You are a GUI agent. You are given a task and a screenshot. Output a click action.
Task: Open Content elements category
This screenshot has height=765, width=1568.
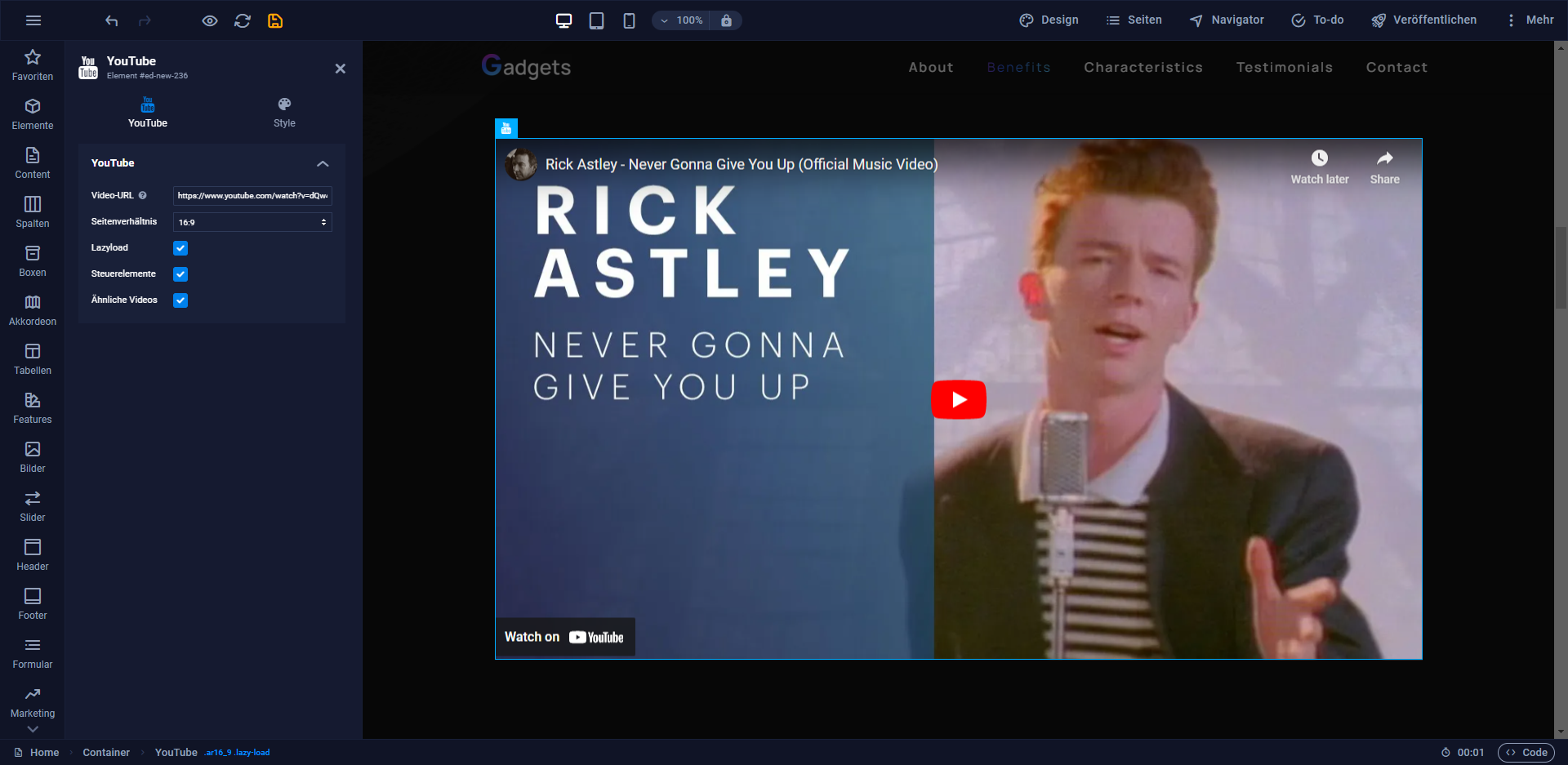tap(33, 163)
